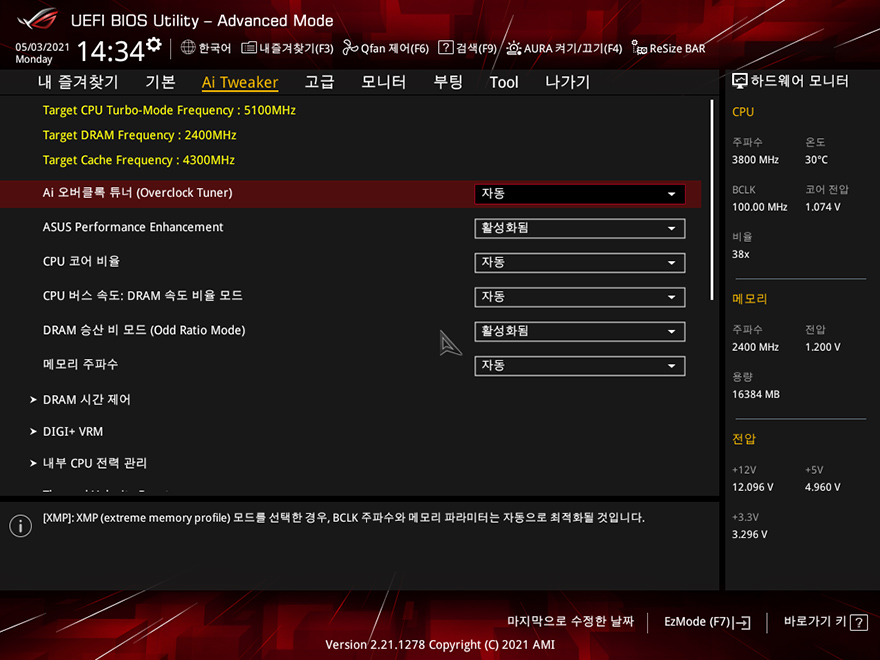The width and height of the screenshot is (880, 660).
Task: Open the 모니터 tab
Action: click(383, 82)
